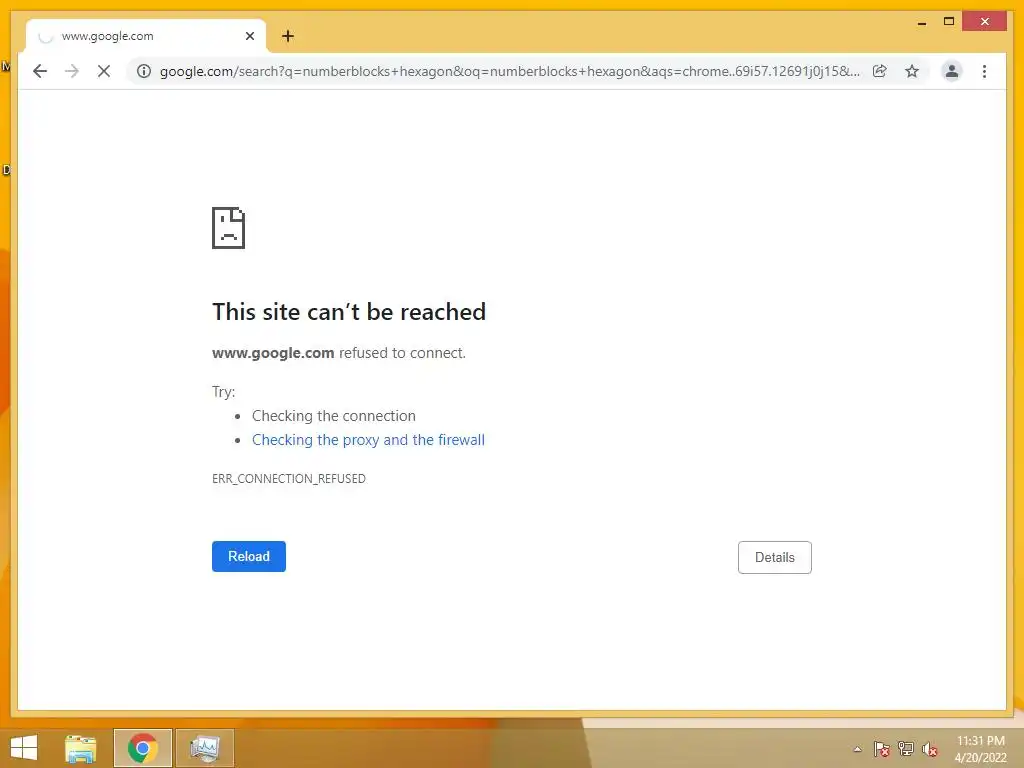View site information icon in address bar
The height and width of the screenshot is (768, 1024).
pos(144,71)
